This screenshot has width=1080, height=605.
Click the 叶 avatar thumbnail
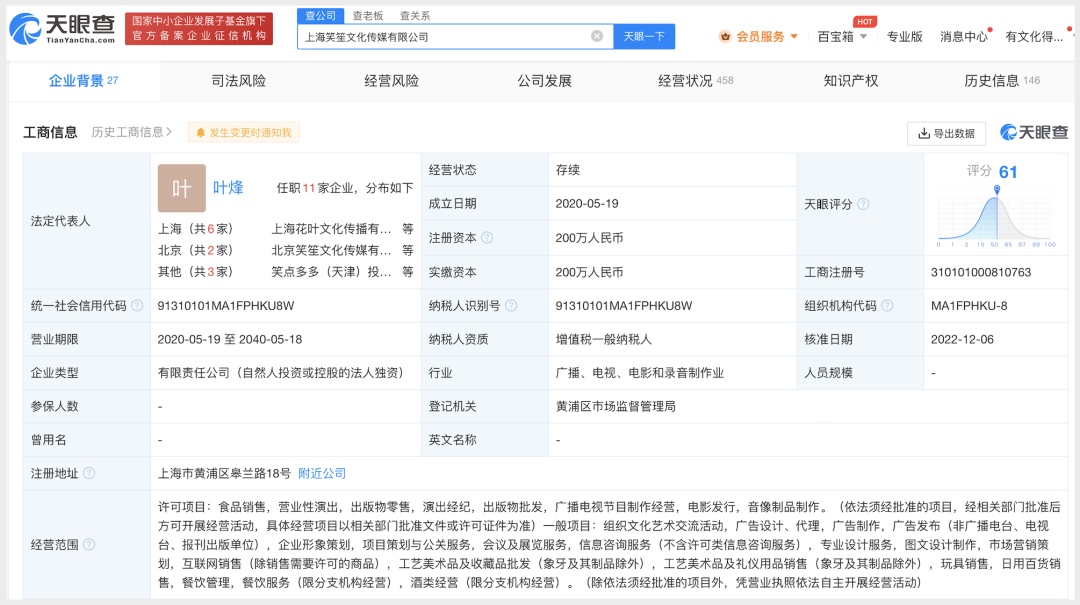click(181, 188)
